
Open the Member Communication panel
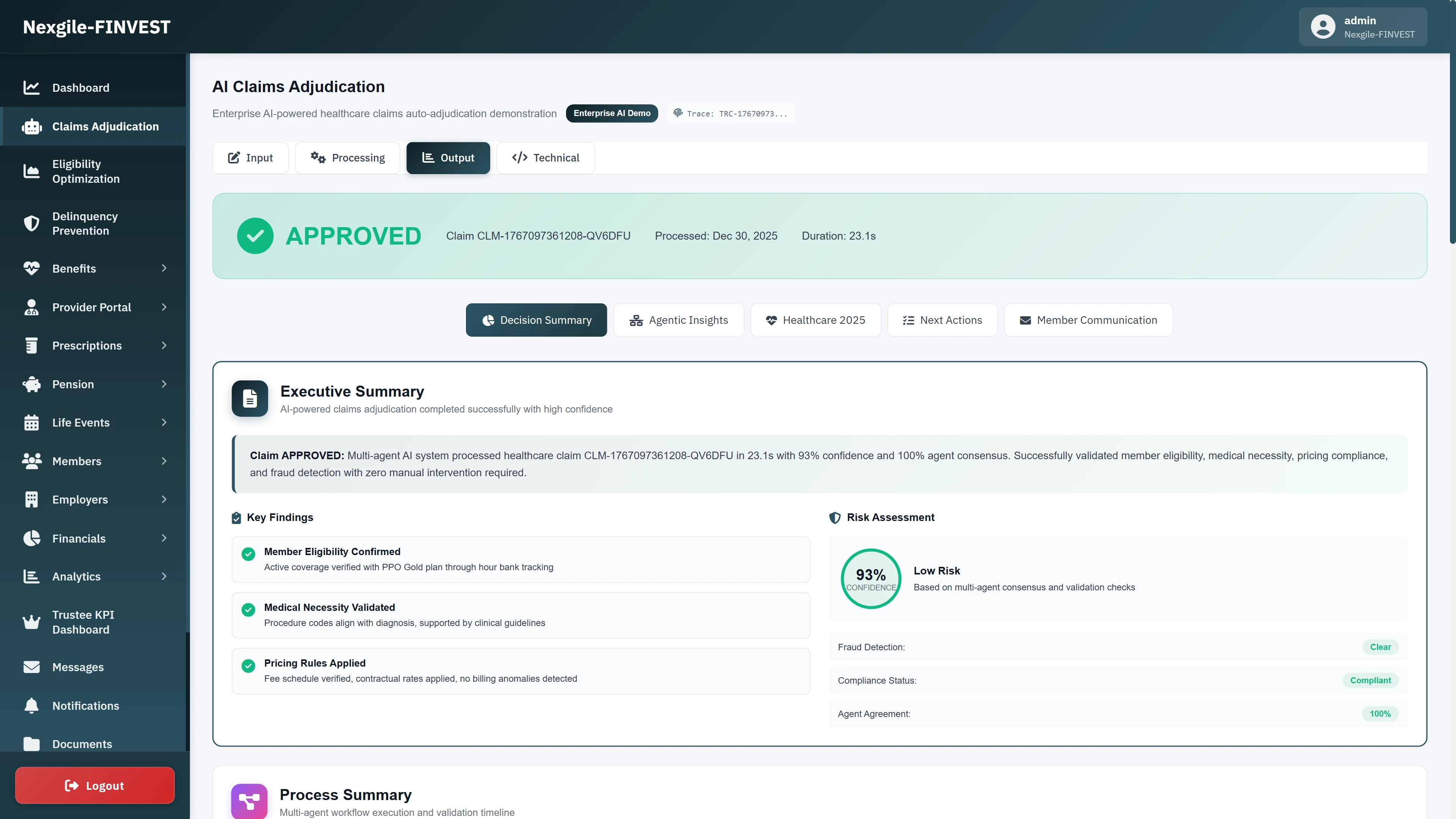(1087, 320)
